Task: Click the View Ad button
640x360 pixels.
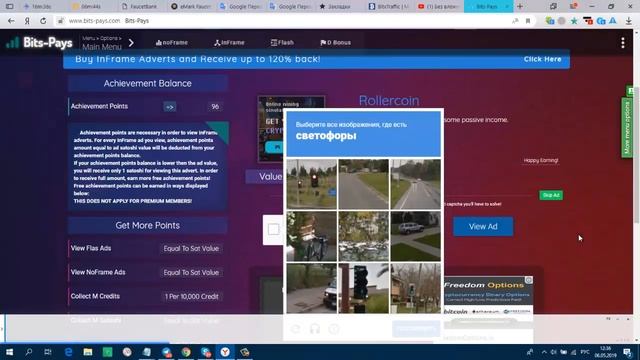Action: pyautogui.click(x=483, y=227)
